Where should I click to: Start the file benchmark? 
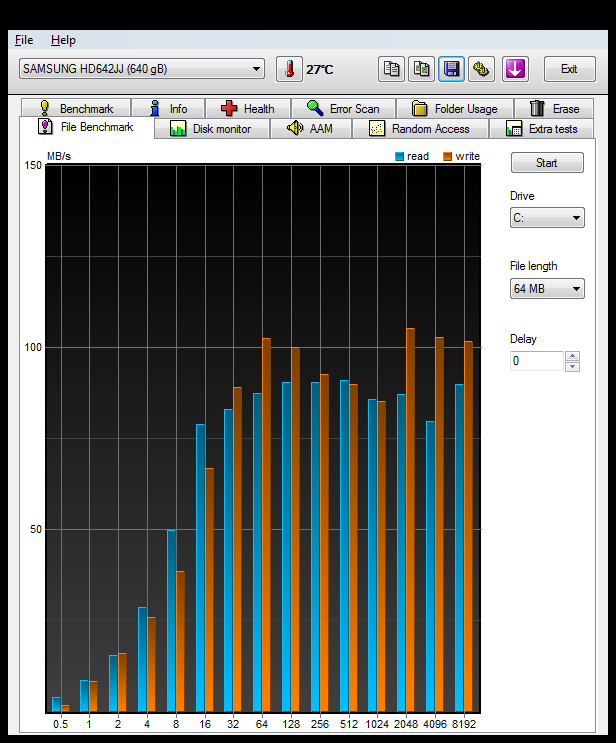pos(547,163)
